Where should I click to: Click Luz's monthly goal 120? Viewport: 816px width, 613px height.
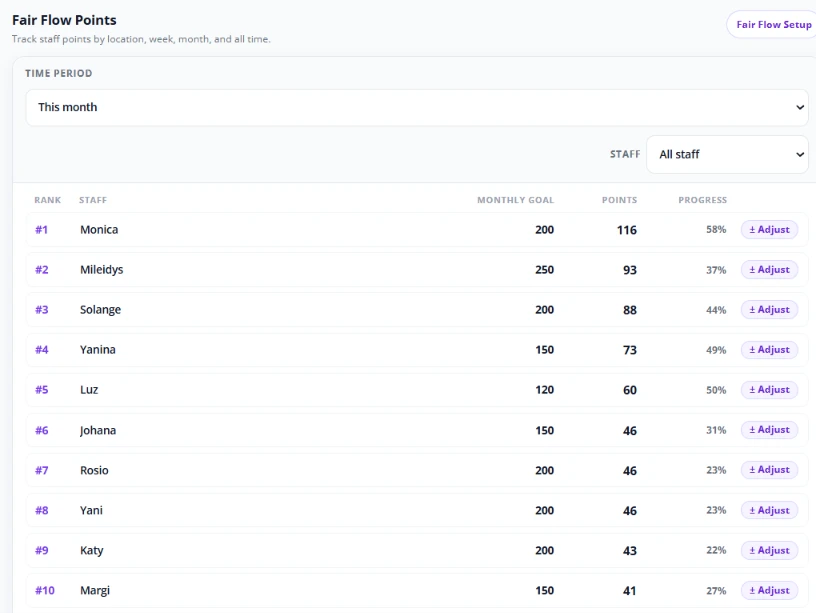544,390
